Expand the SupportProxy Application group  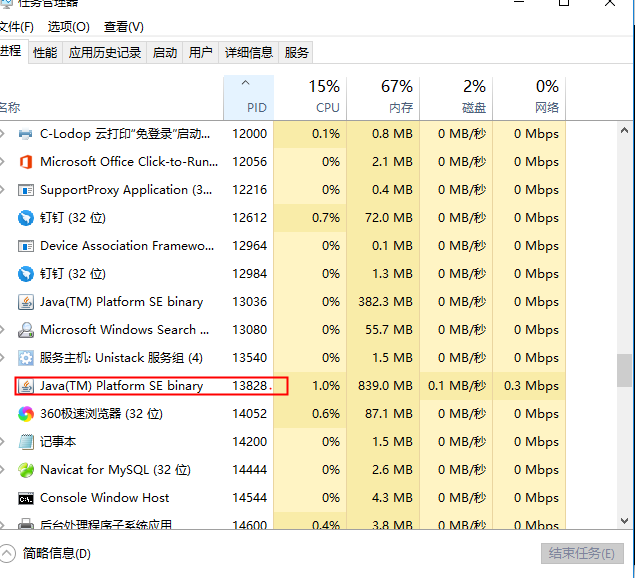point(2,190)
